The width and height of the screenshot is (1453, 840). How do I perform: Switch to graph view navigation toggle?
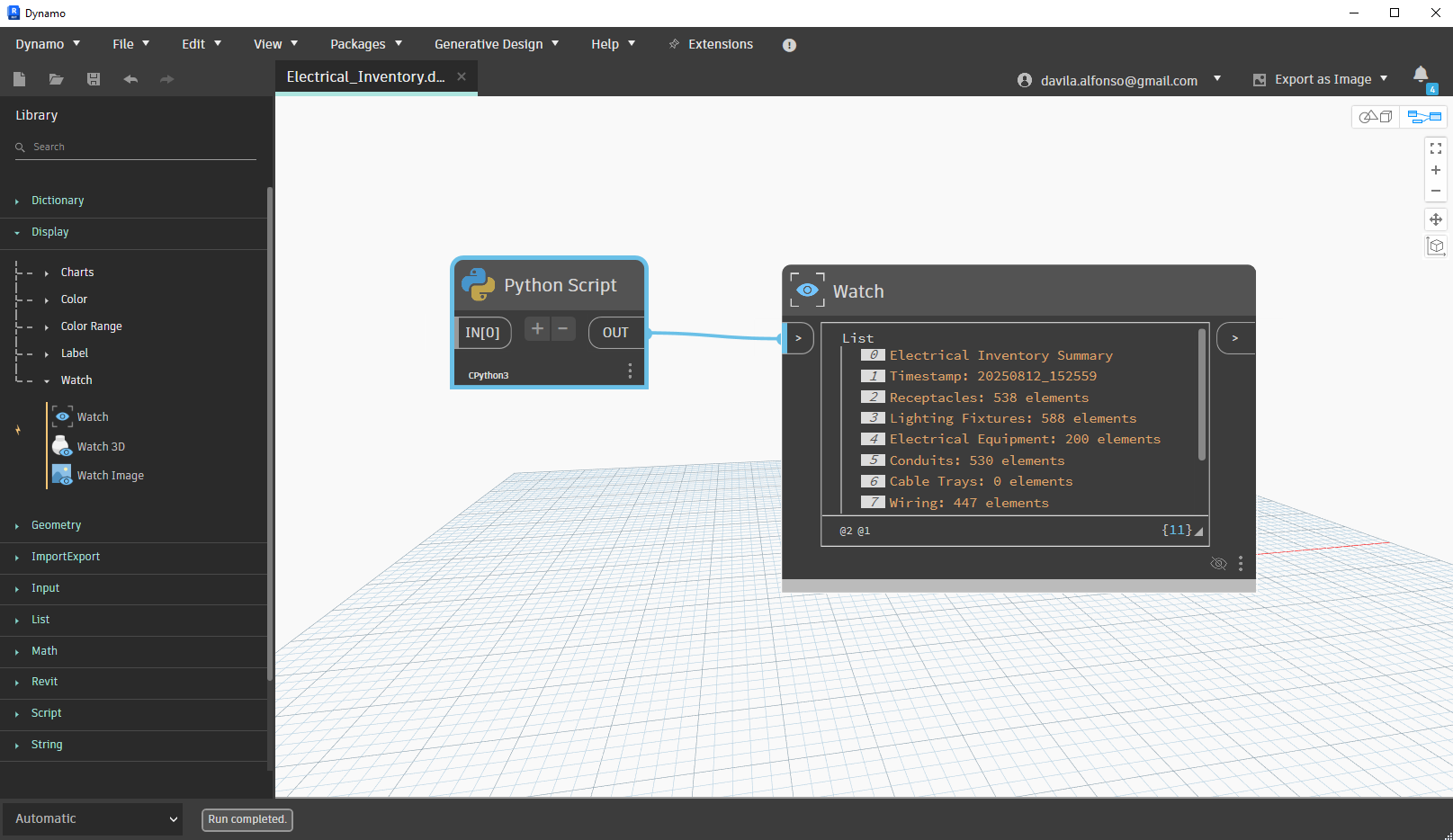click(x=1424, y=117)
